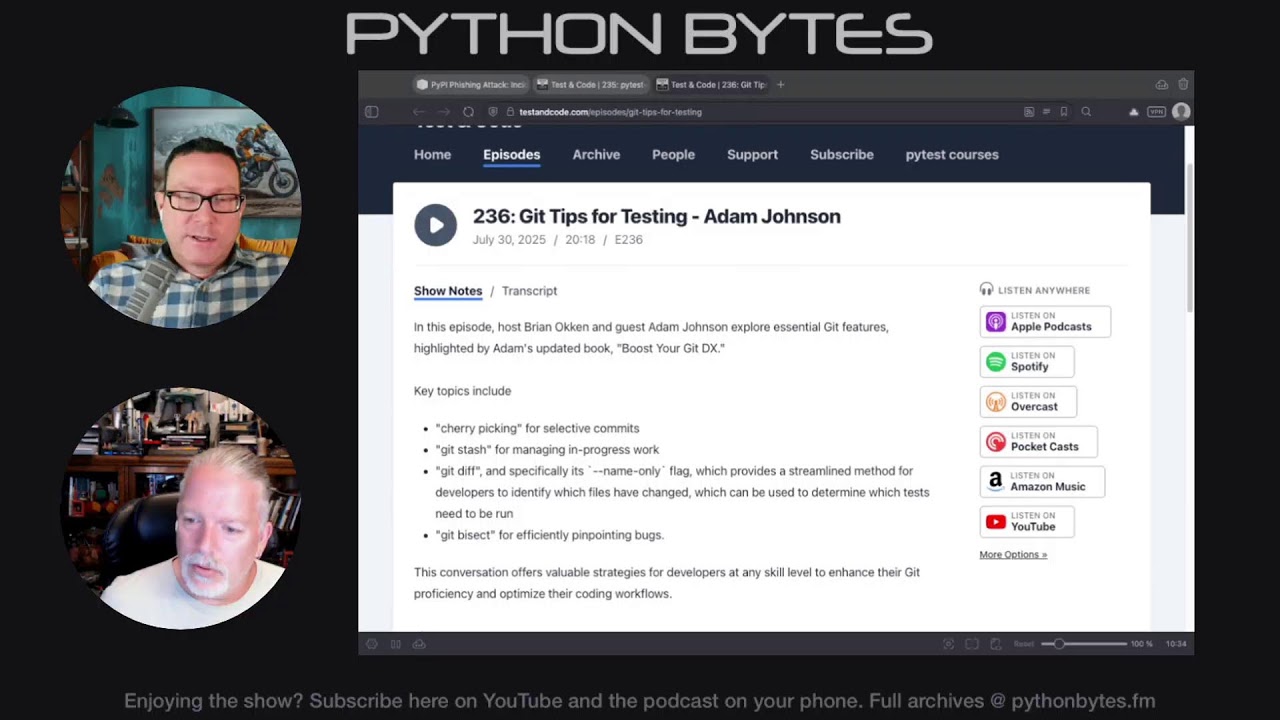Listen on YouTube
Image resolution: width=1280 pixels, height=720 pixels.
tap(1027, 521)
